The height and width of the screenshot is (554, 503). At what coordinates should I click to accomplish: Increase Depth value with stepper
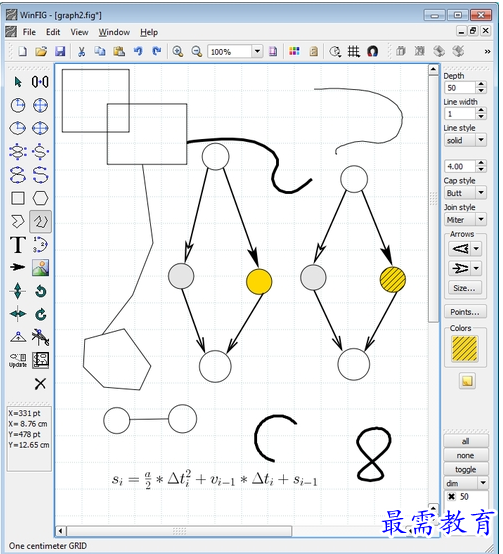click(x=481, y=85)
